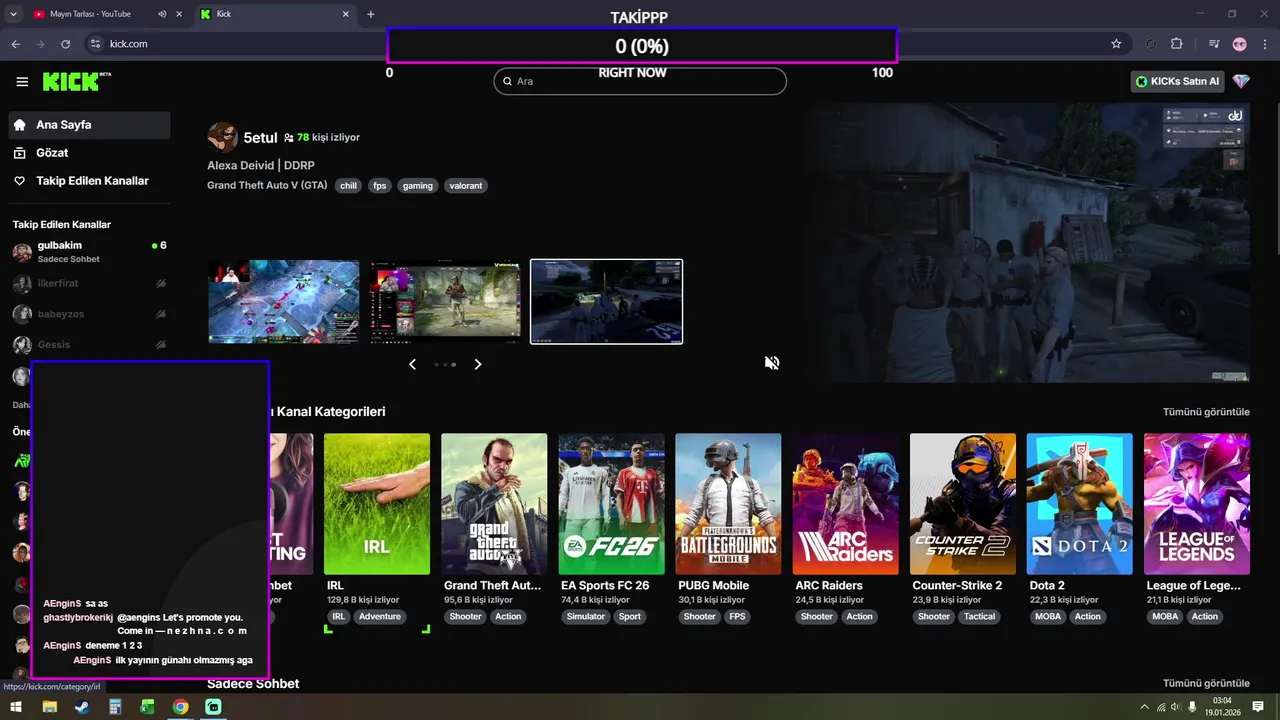
Task: Open Takip Edilen Kanallar in sidebar
Action: (x=89, y=181)
